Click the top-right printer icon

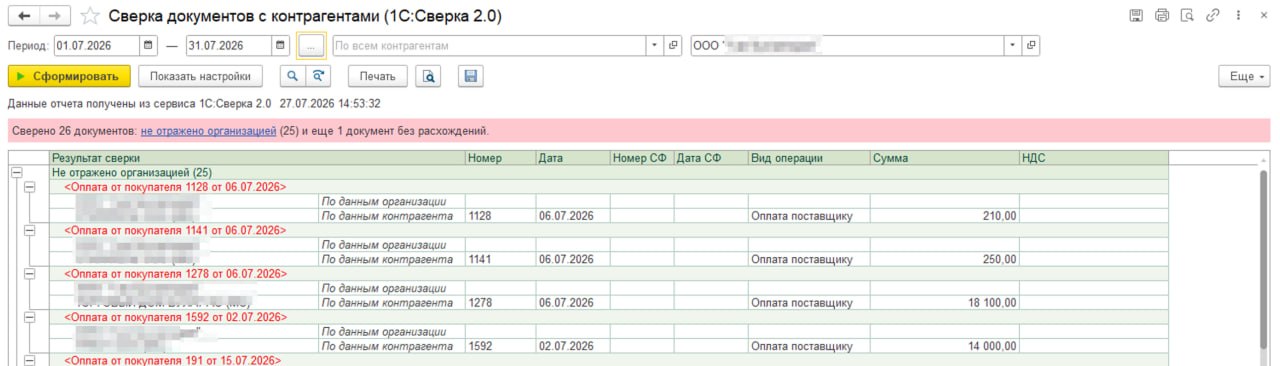pyautogui.click(x=1161, y=15)
